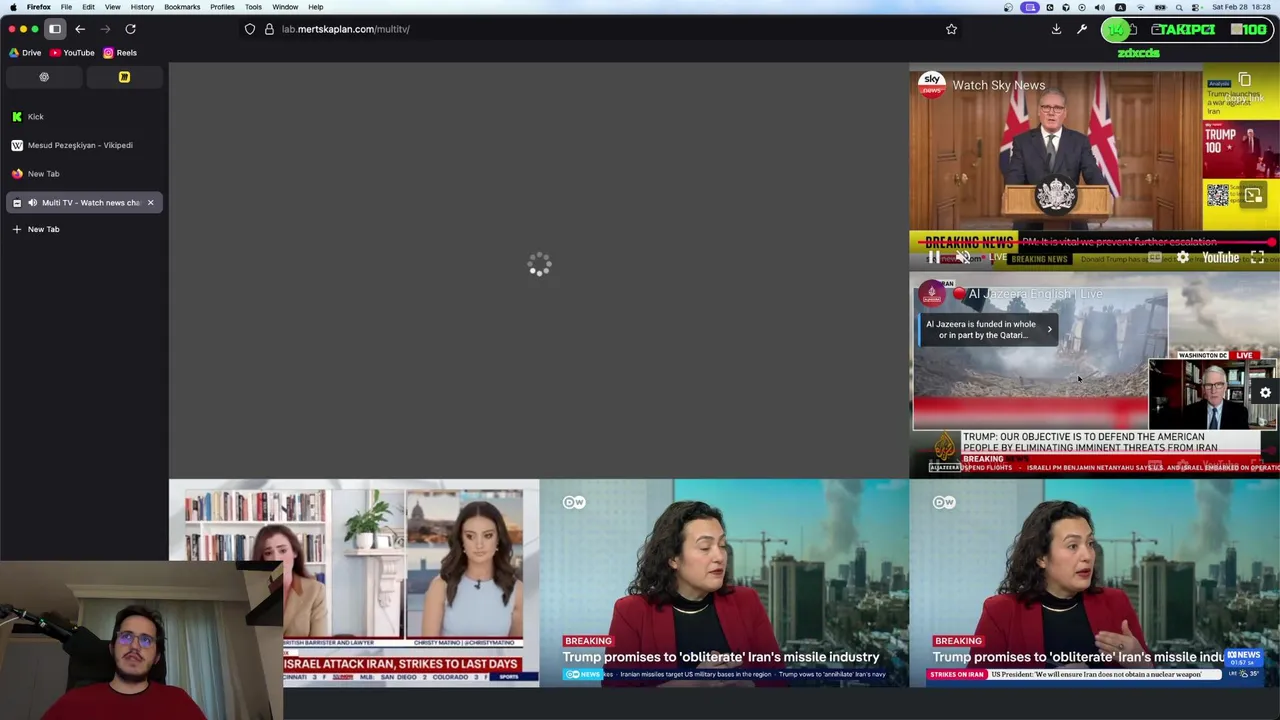Expand the Al Jazeera funding notice chevron
1280x720 pixels.
(x=1049, y=329)
